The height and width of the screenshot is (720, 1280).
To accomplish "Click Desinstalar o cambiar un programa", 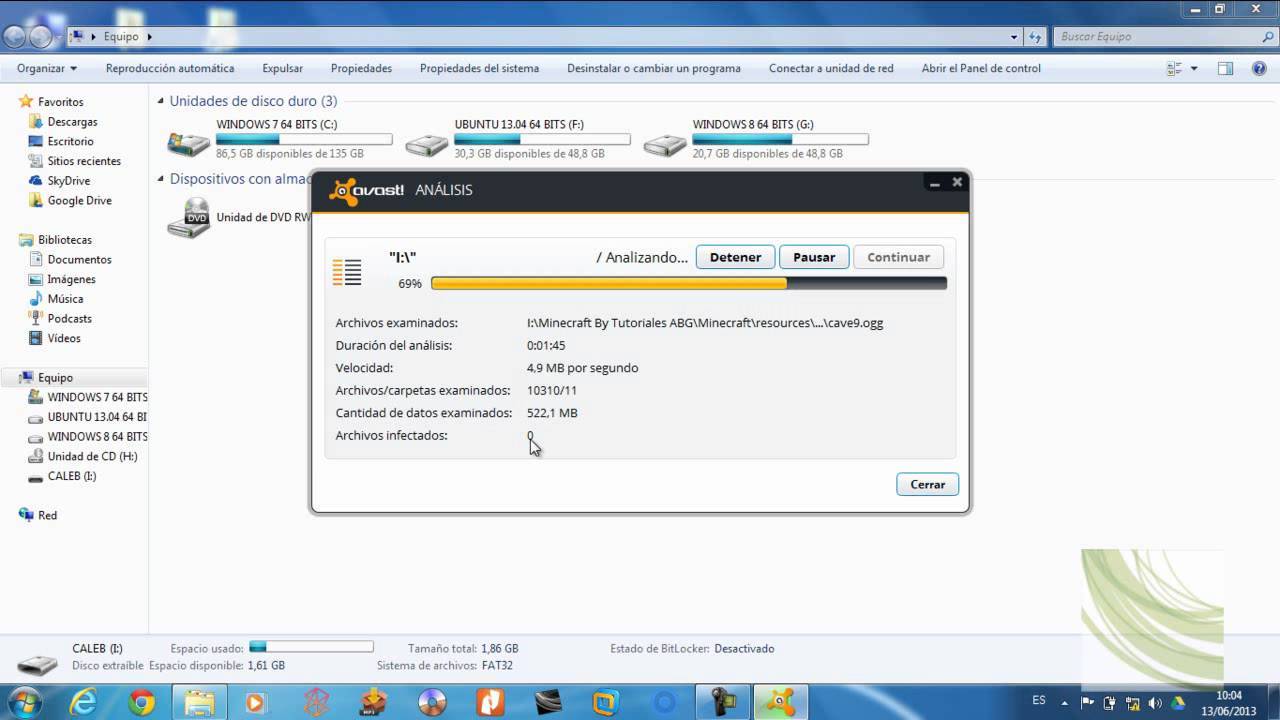I will point(654,68).
